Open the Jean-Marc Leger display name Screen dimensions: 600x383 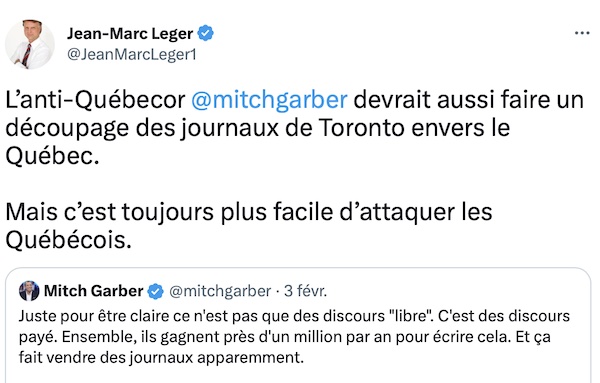pos(130,34)
